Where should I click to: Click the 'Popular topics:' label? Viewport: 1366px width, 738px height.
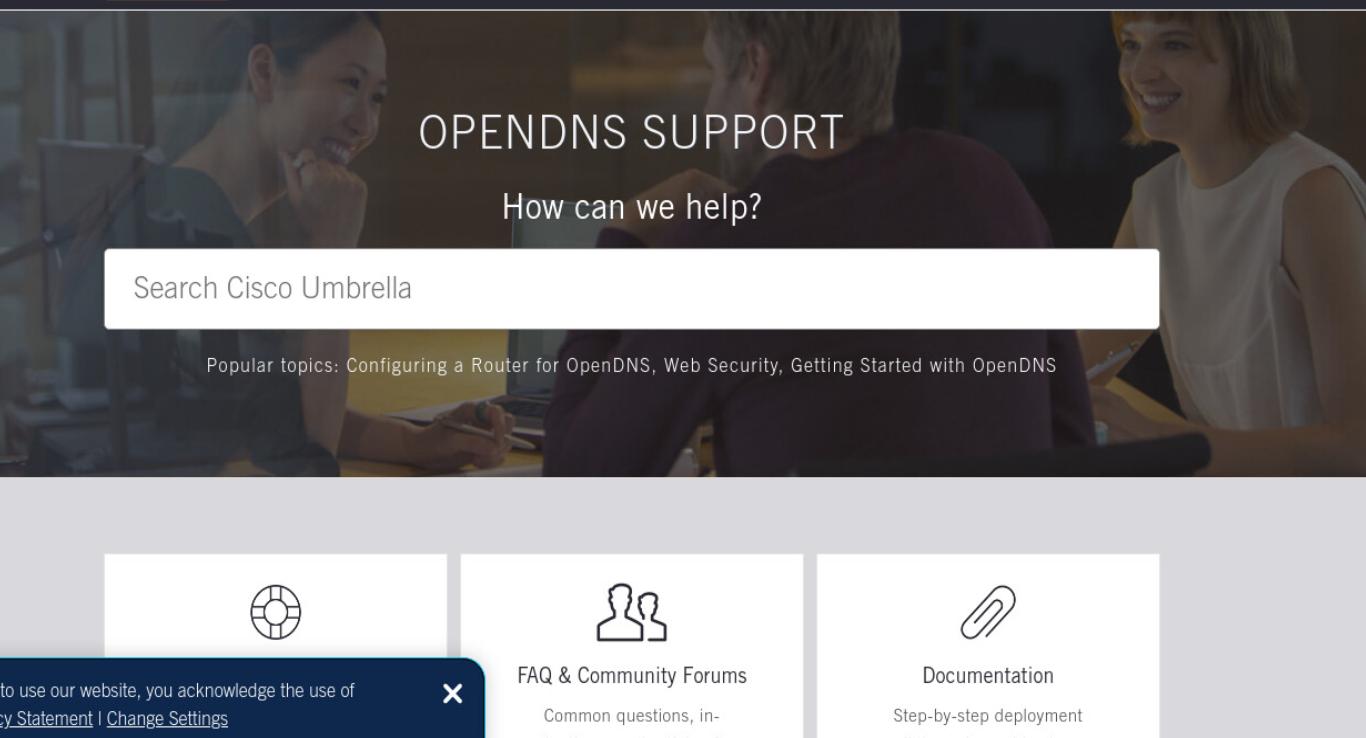coord(273,365)
